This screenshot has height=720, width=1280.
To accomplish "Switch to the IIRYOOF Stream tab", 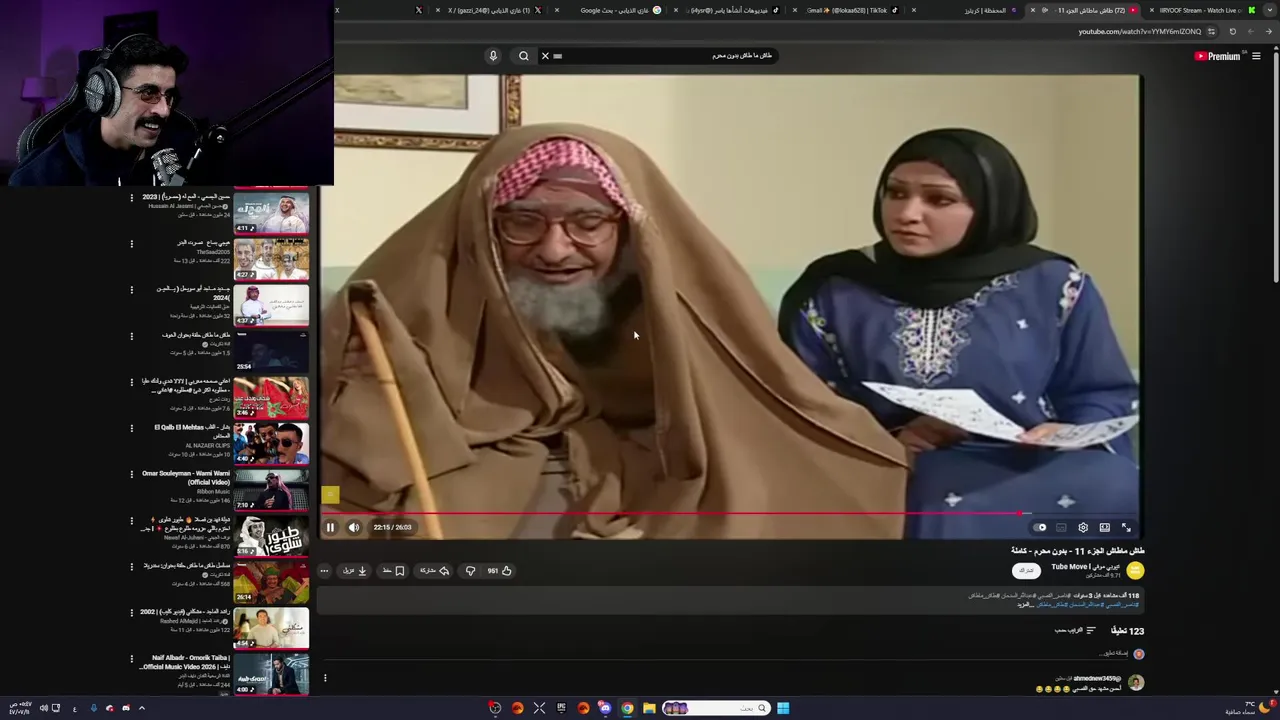I will click(1200, 10).
